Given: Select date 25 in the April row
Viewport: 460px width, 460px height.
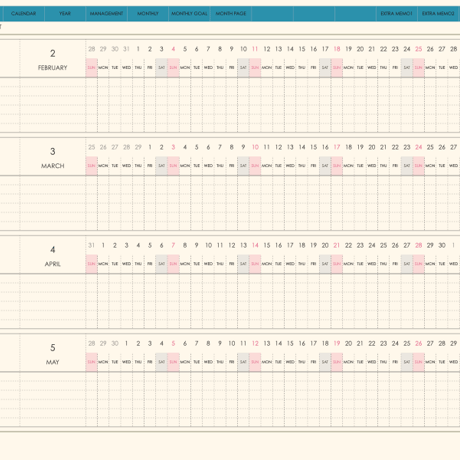Looking at the screenshot, I should point(384,245).
